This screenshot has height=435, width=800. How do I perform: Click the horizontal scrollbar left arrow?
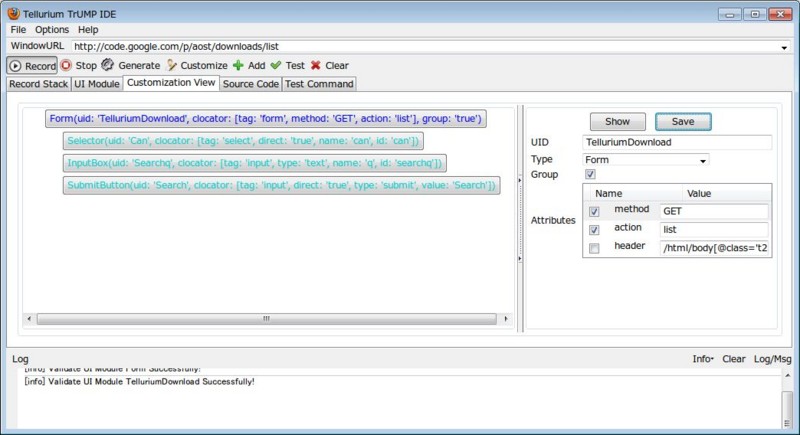(29, 319)
